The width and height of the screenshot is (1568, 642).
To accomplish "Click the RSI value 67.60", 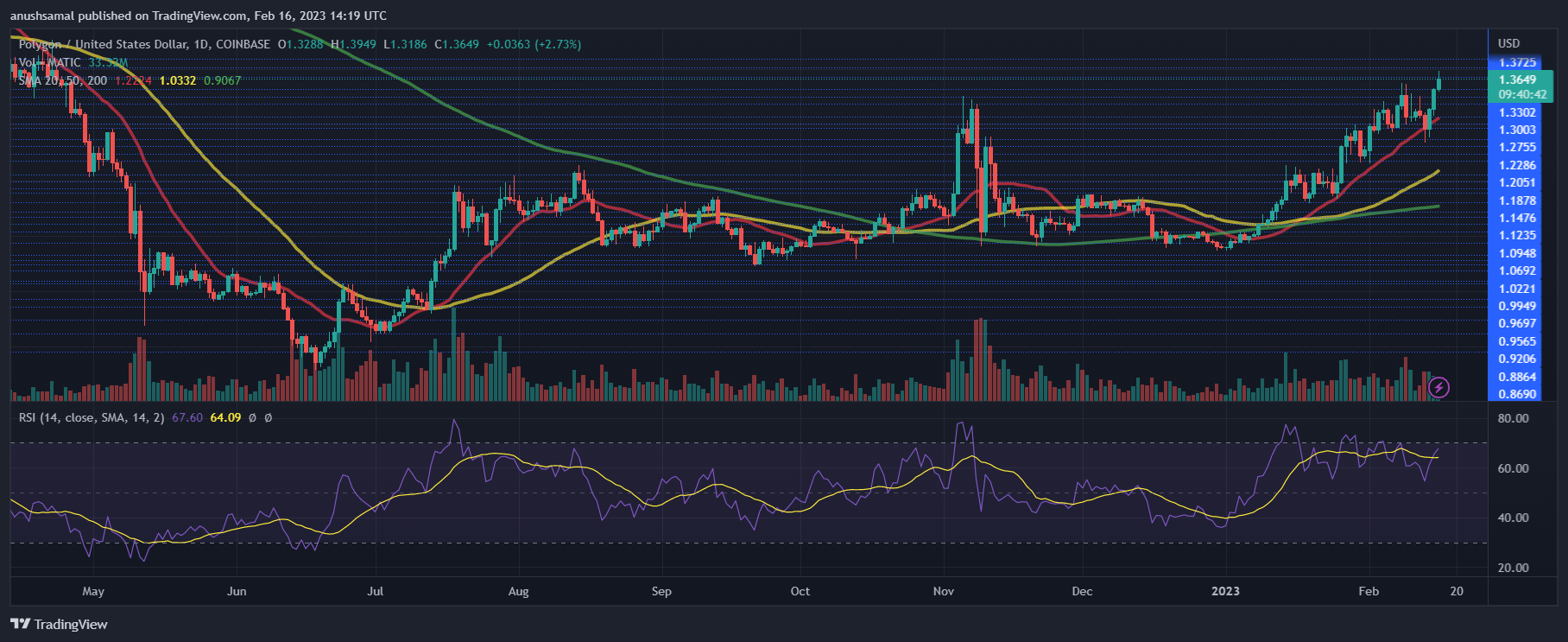I will point(187,417).
